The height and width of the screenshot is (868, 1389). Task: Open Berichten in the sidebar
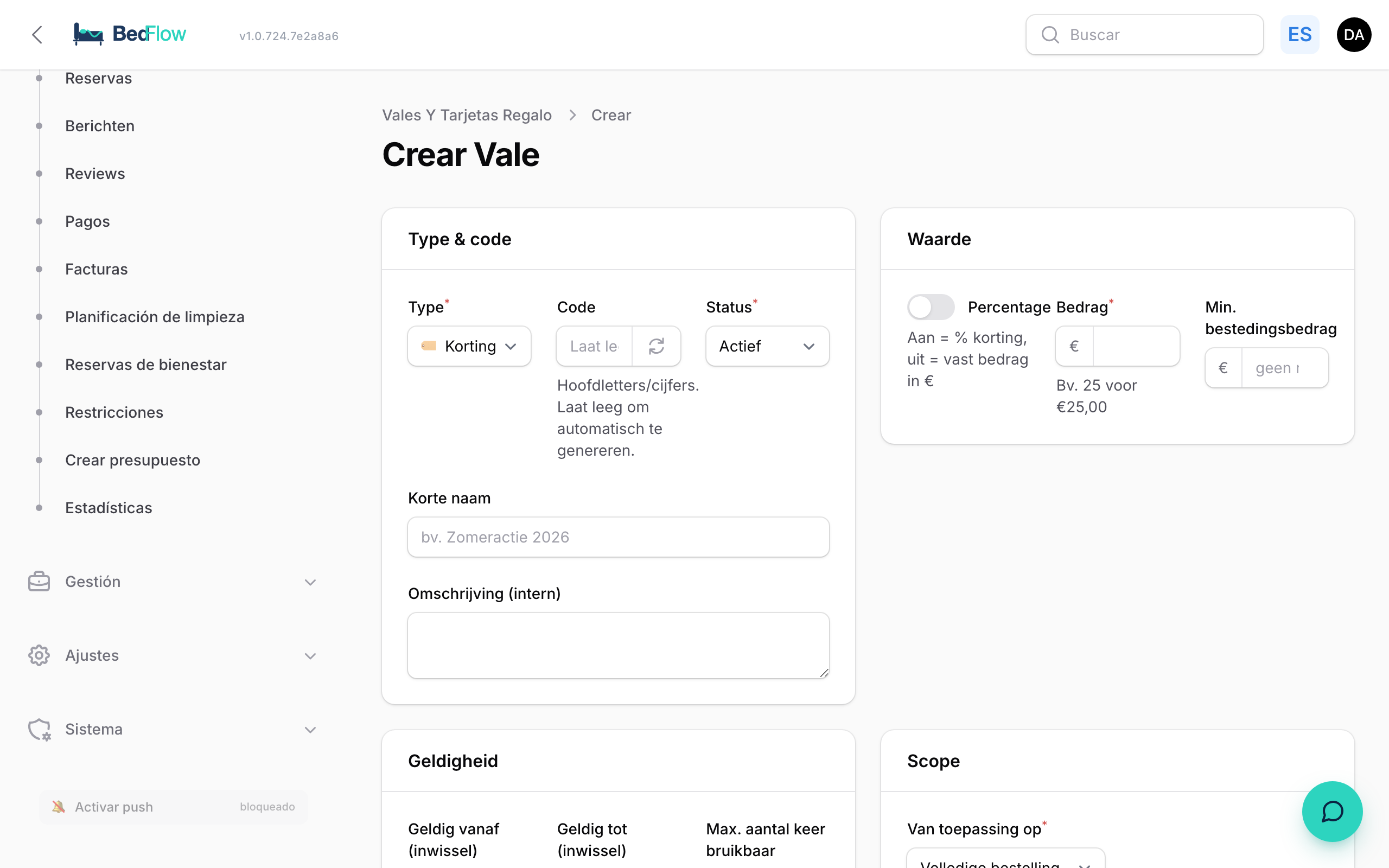point(99,126)
